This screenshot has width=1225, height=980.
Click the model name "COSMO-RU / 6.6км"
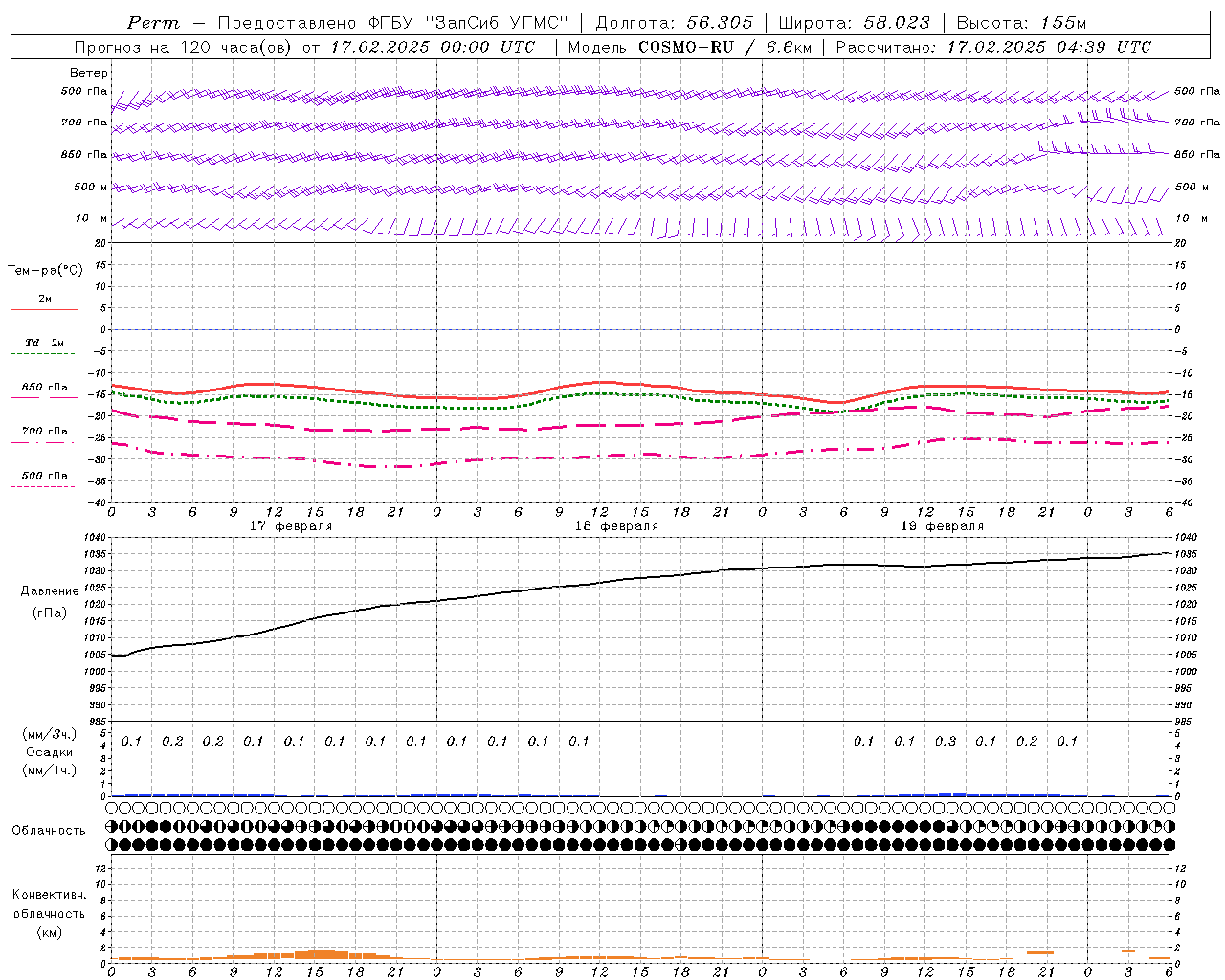(724, 47)
